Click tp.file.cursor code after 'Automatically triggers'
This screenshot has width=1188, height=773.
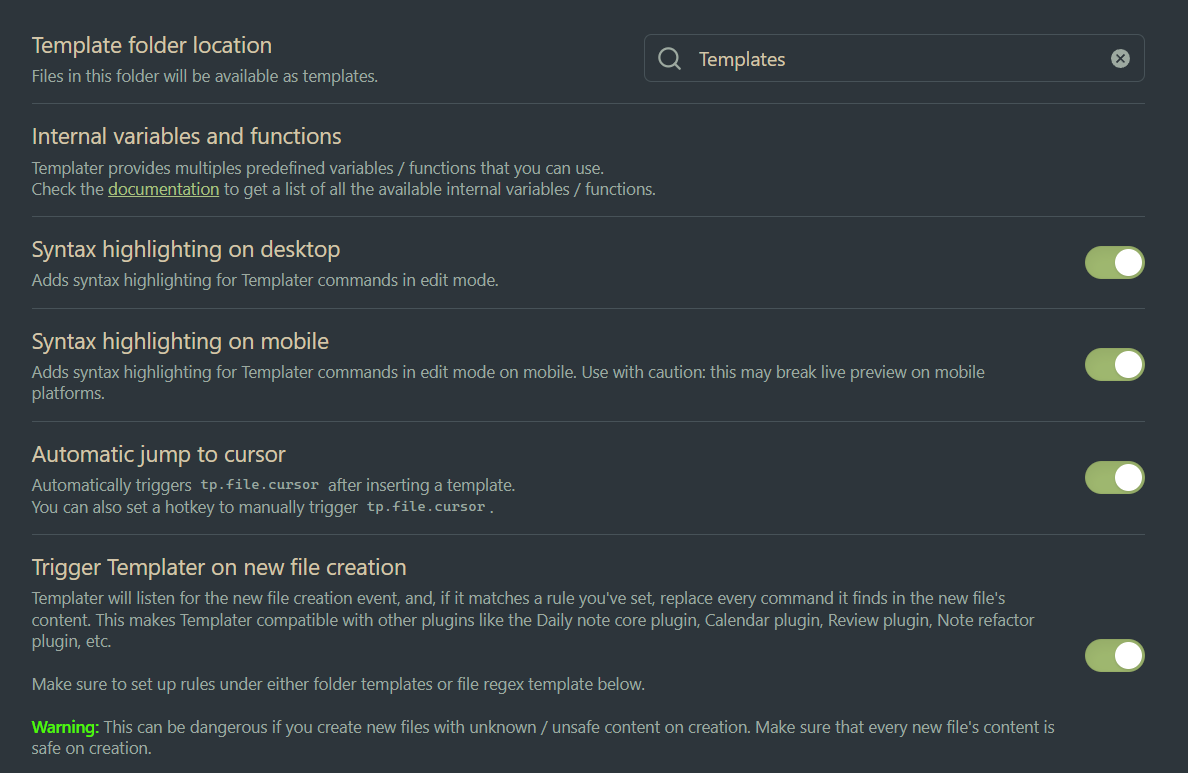(x=260, y=485)
